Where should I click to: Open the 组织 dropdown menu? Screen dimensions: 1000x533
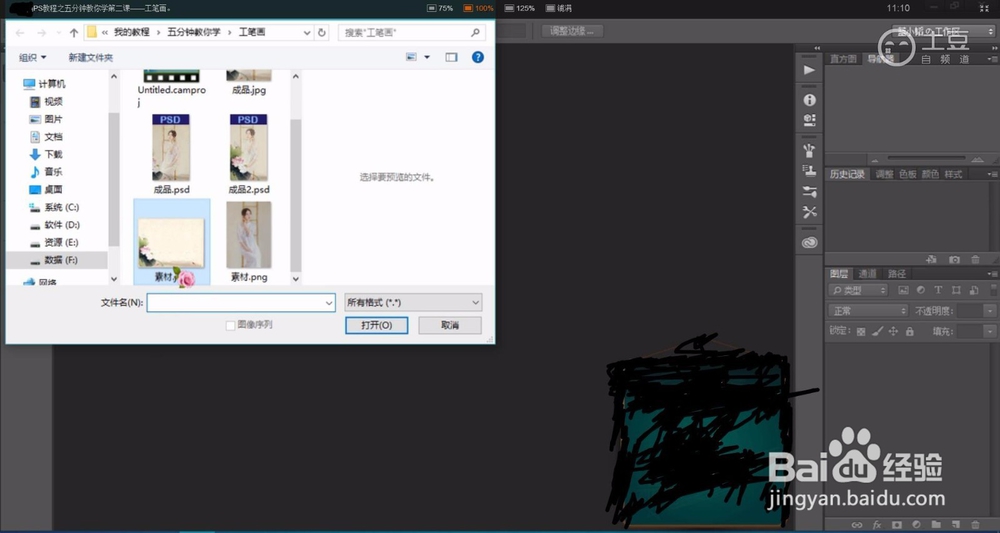pos(33,57)
